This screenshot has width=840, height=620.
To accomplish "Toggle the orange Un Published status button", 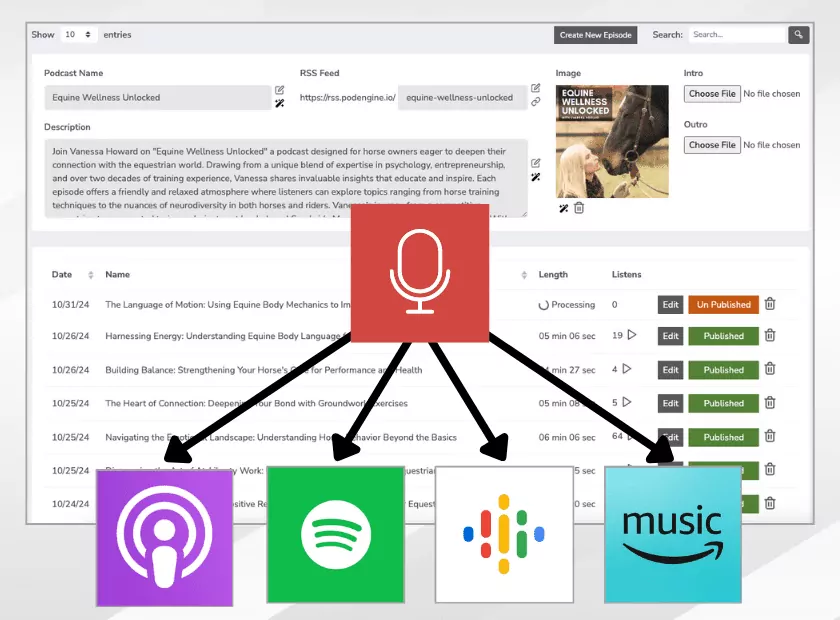I will point(723,305).
